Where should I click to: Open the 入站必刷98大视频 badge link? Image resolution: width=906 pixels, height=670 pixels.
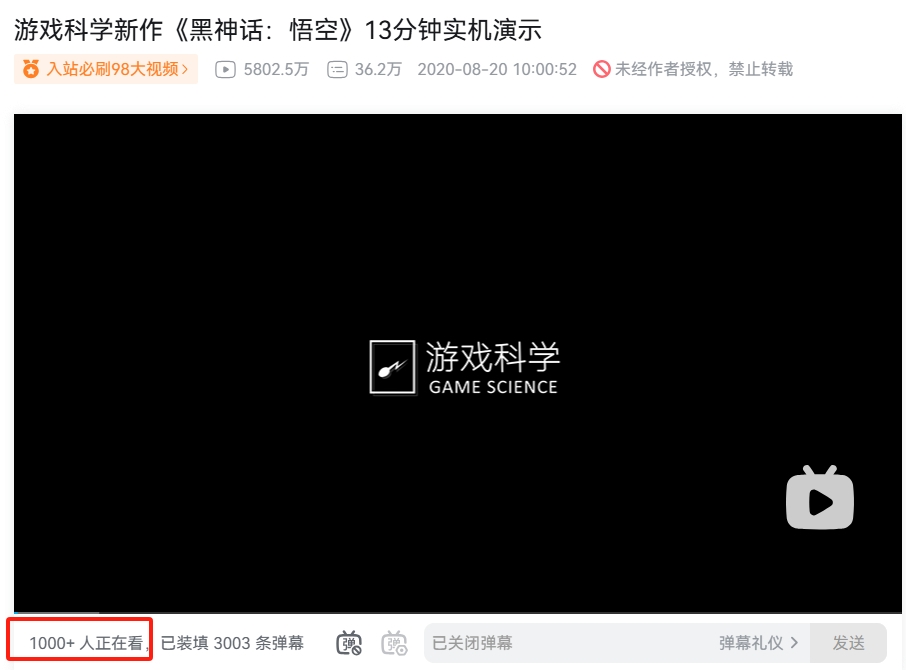(106, 69)
